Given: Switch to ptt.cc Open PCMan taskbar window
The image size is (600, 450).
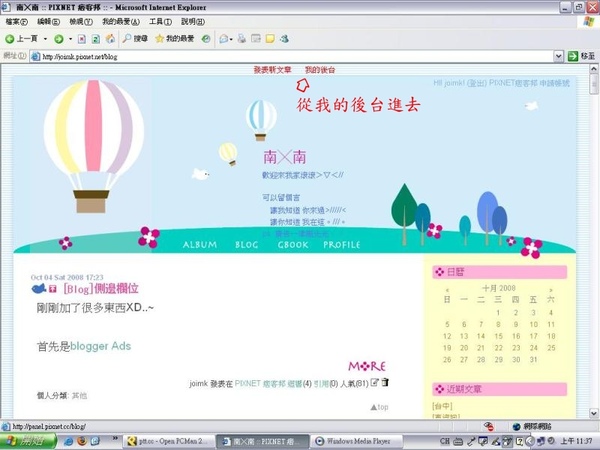Looking at the screenshot, I should coord(167,442).
